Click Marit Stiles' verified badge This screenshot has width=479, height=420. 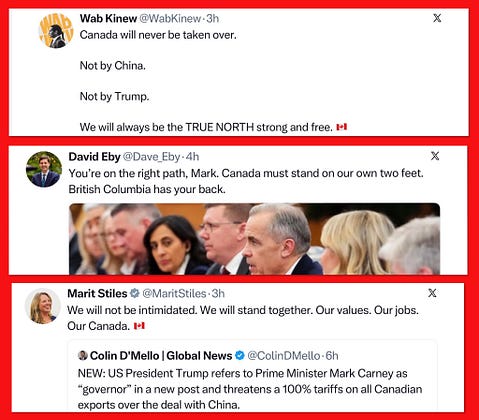click(x=135, y=293)
